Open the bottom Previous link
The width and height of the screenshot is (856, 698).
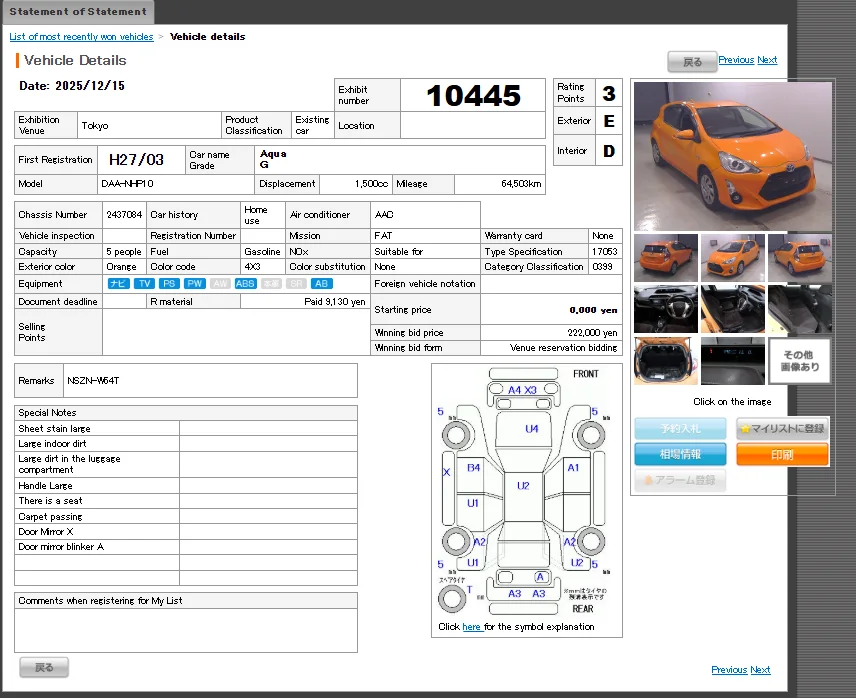(729, 670)
